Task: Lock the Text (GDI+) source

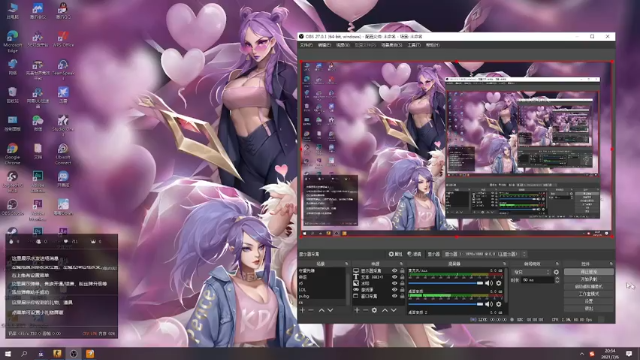Action: click(402, 277)
